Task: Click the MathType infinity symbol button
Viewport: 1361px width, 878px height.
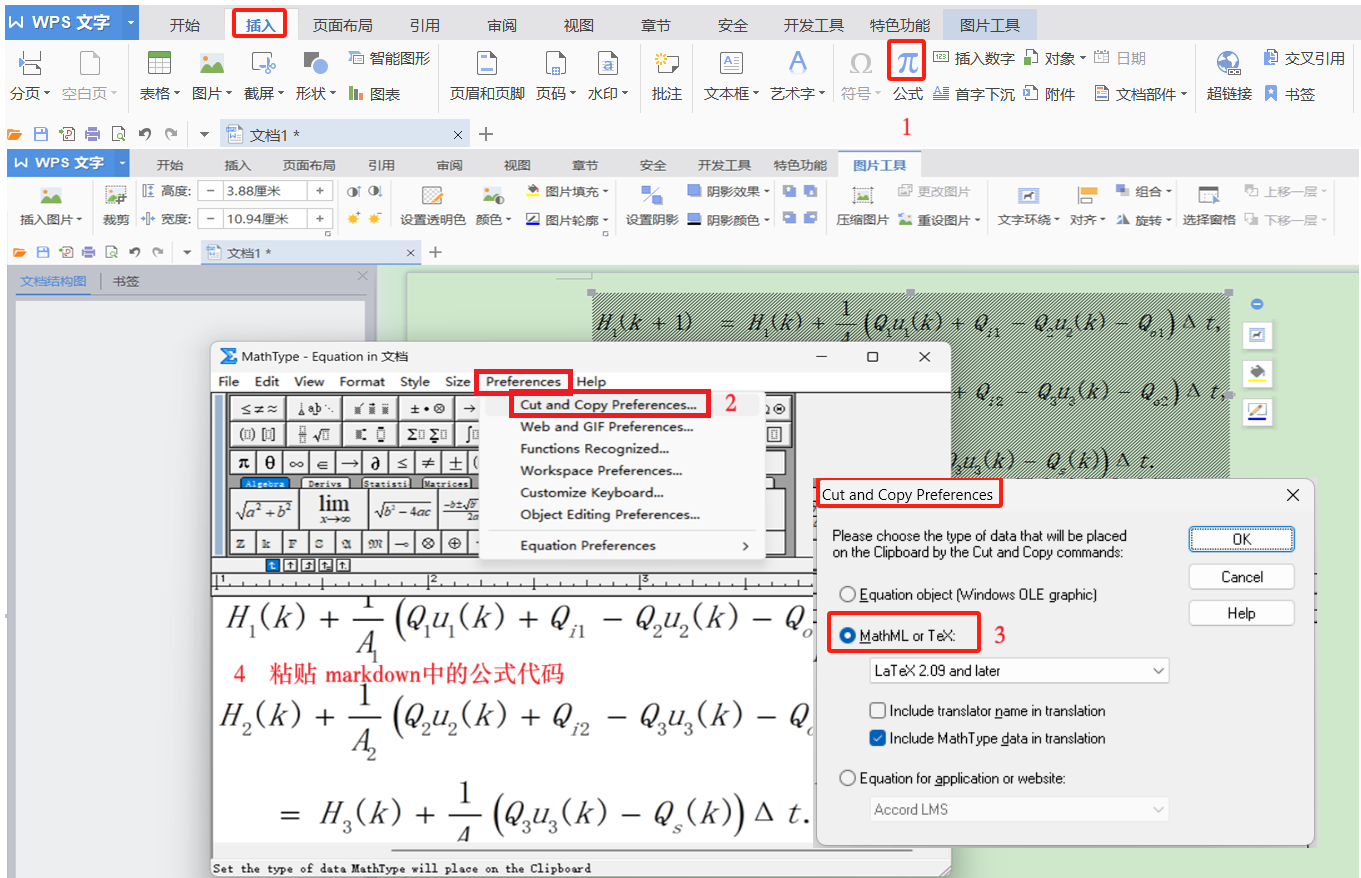Action: pyautogui.click(x=297, y=463)
